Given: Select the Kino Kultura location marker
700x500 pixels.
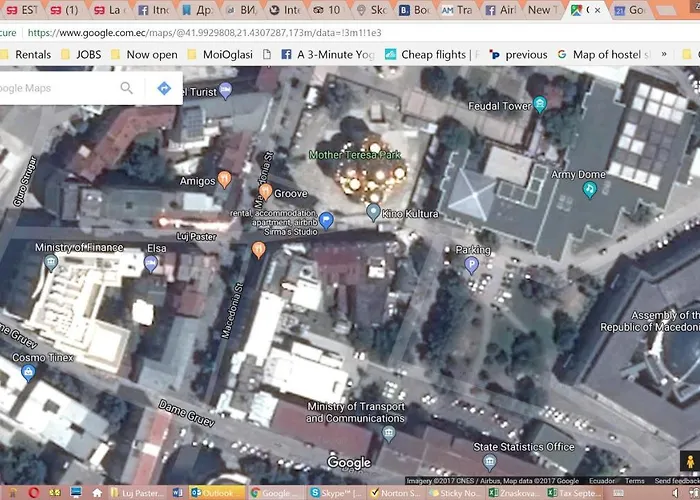Looking at the screenshot, I should point(374,212).
